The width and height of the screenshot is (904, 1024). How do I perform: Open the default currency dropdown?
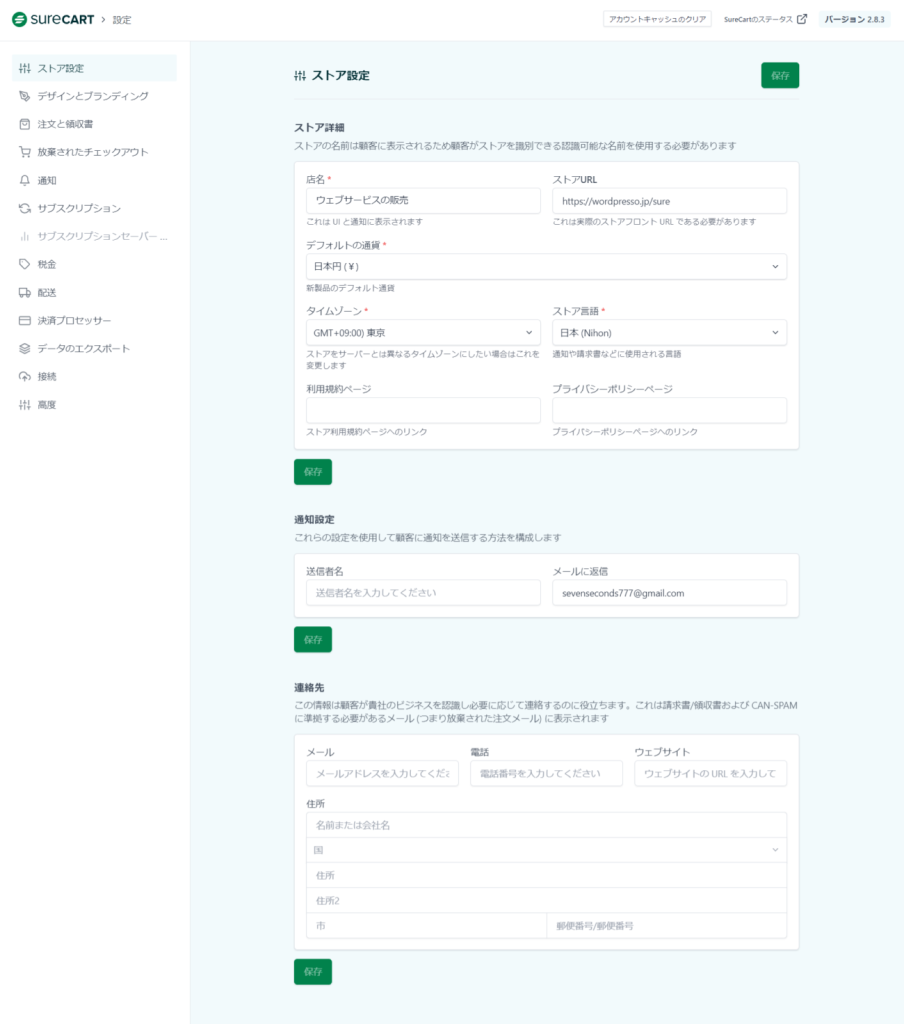545,267
